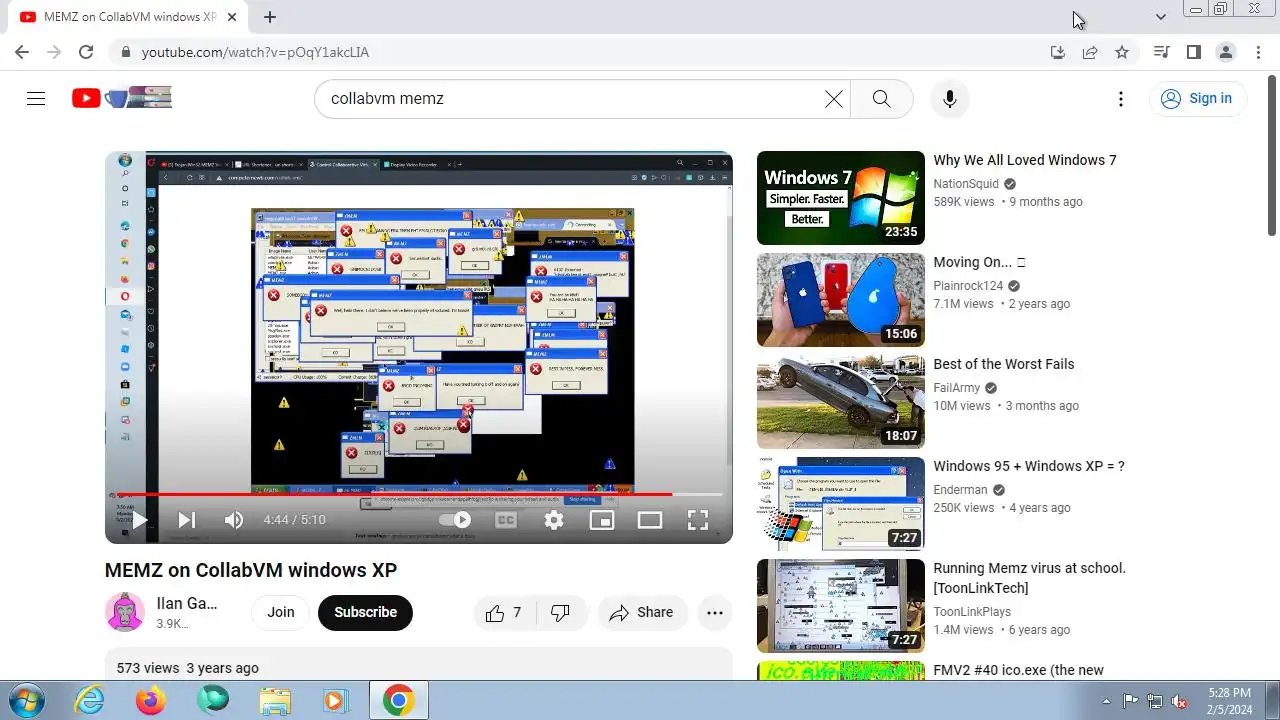Share this video
The image size is (1280, 720).
[642, 613]
